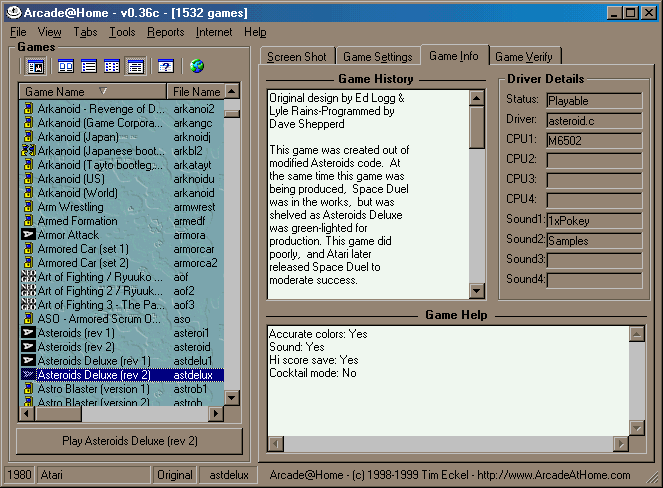
Task: Click vector icon beside Asteroids (rev 1)
Action: (x=28, y=332)
